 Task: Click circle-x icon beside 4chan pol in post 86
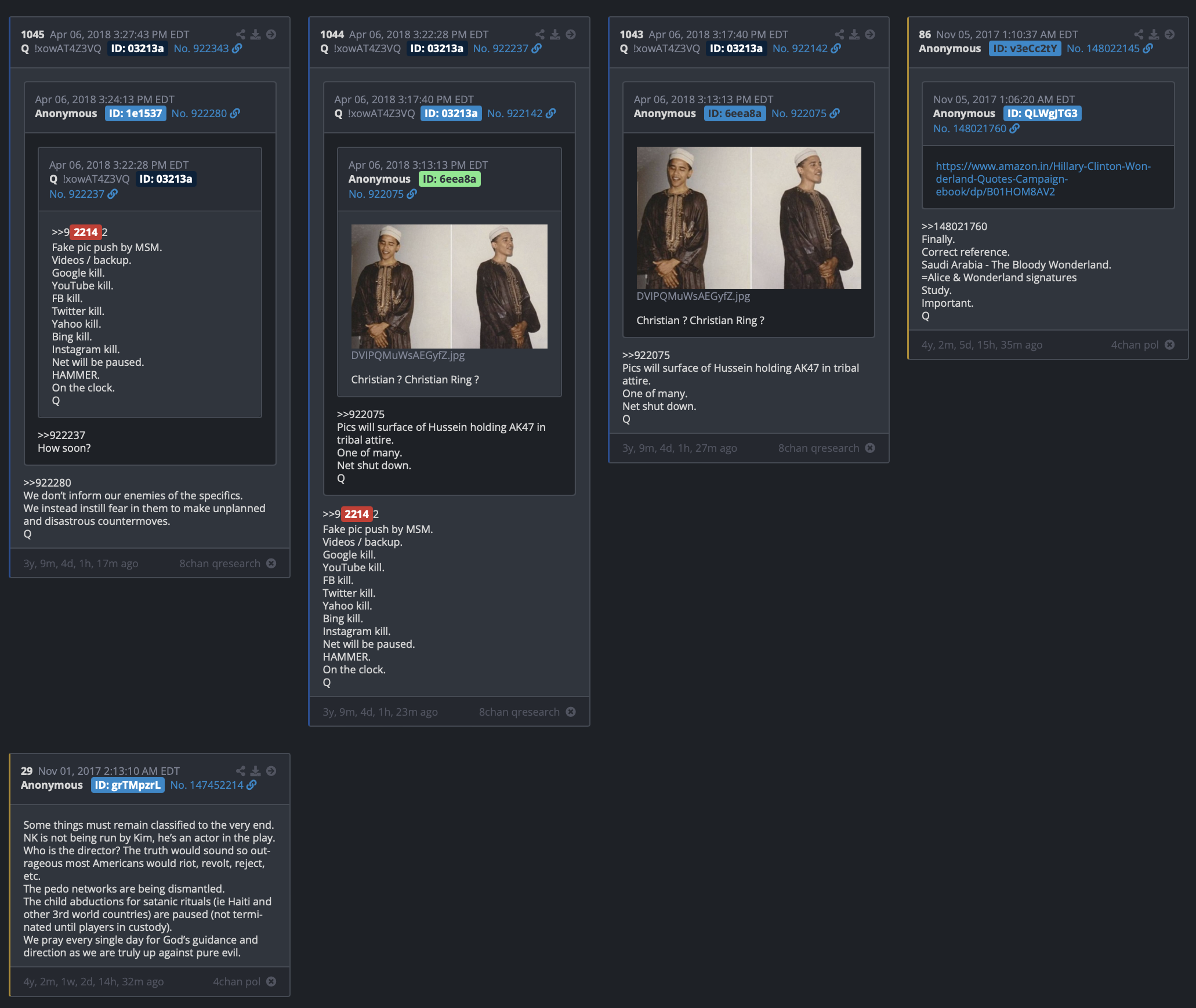click(1170, 345)
